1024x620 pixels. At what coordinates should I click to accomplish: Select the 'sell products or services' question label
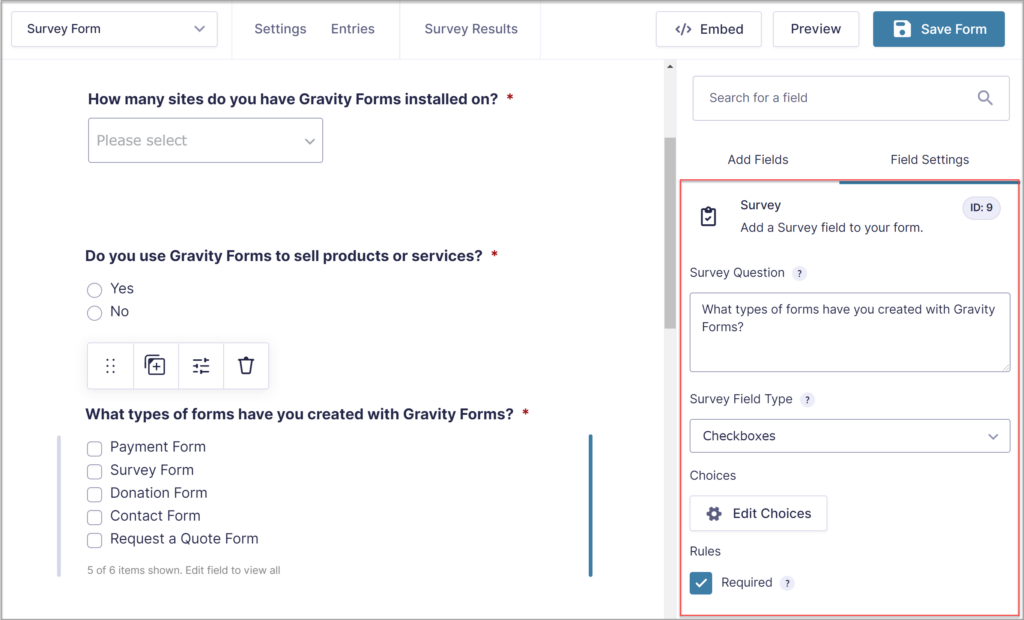pyautogui.click(x=283, y=256)
